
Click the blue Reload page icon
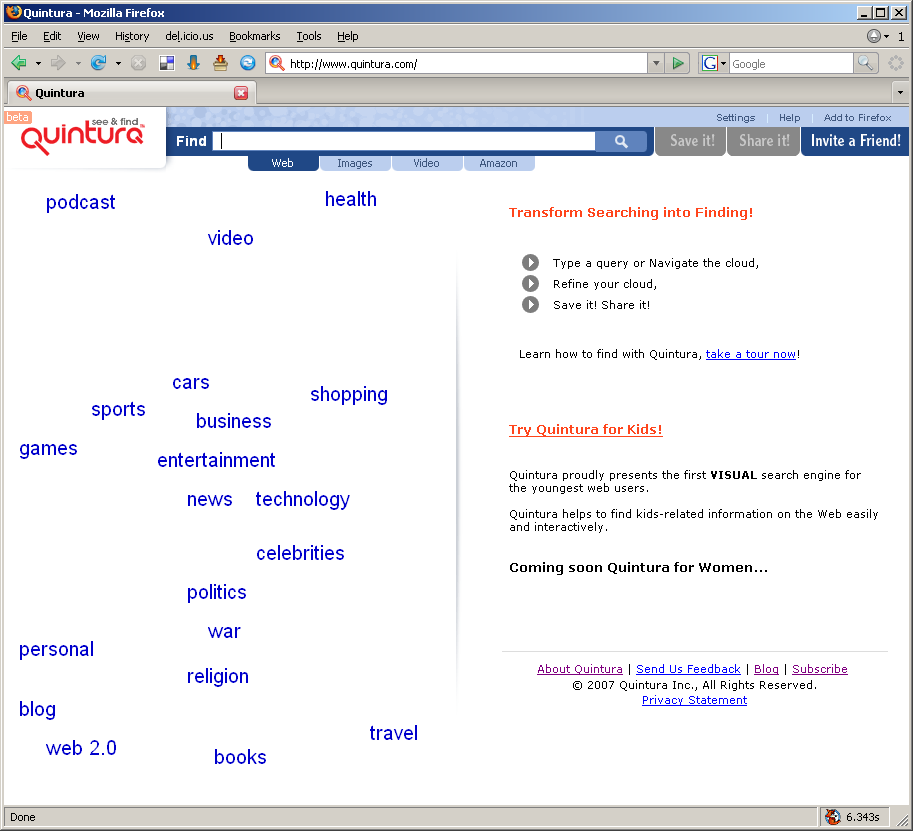(98, 63)
